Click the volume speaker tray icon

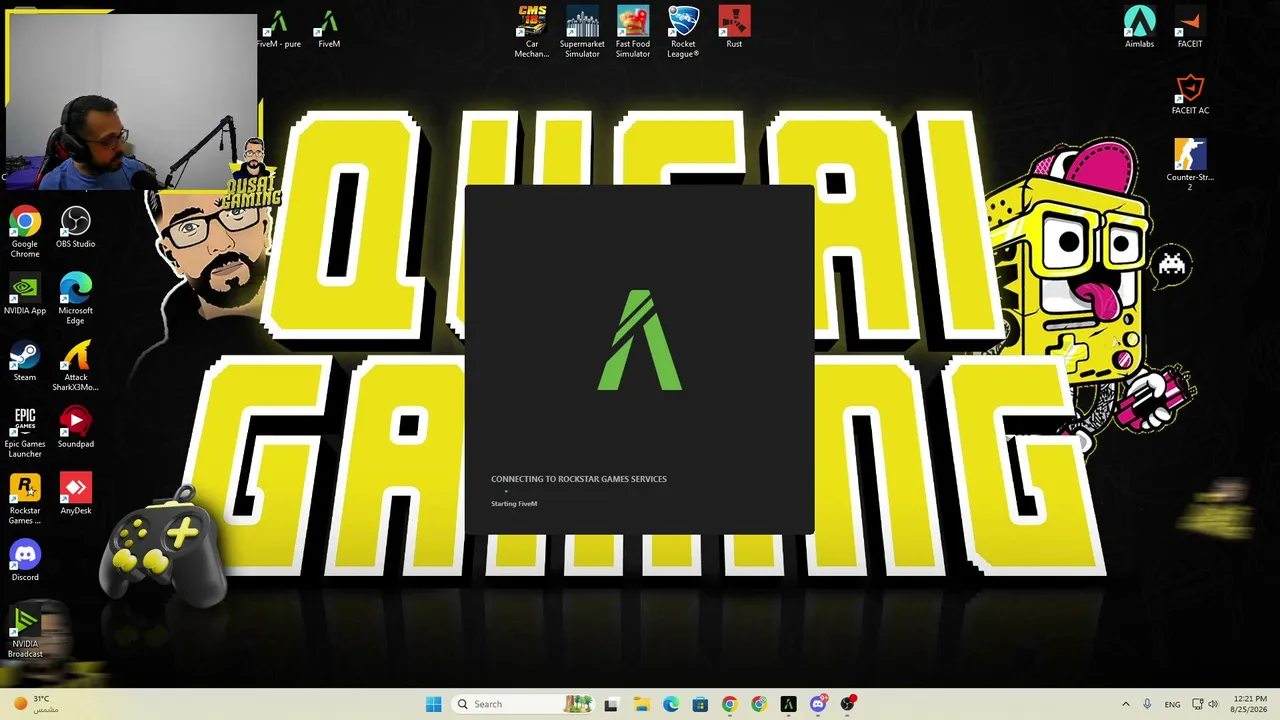1213,704
